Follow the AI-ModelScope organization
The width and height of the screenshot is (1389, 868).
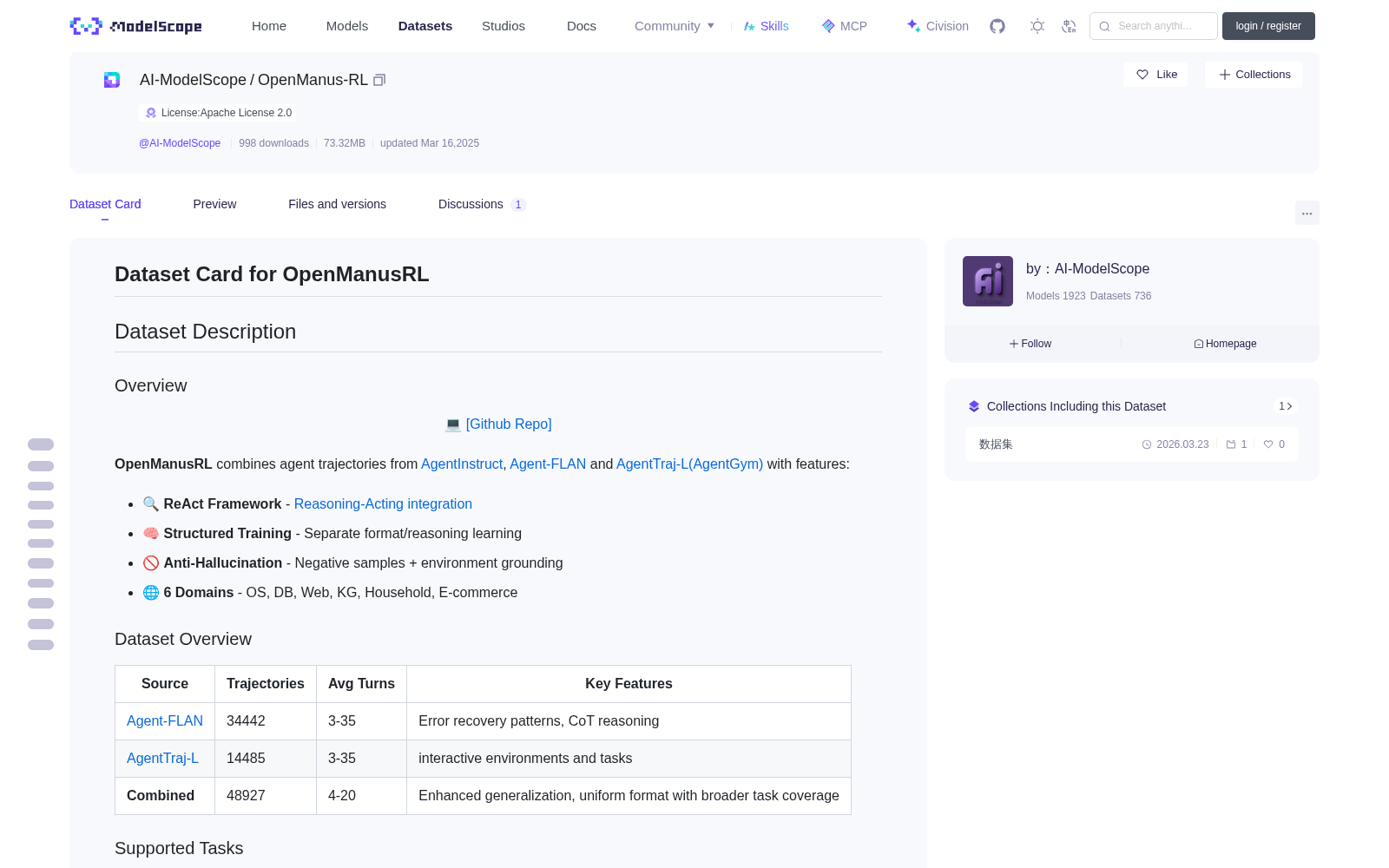pyautogui.click(x=1030, y=344)
